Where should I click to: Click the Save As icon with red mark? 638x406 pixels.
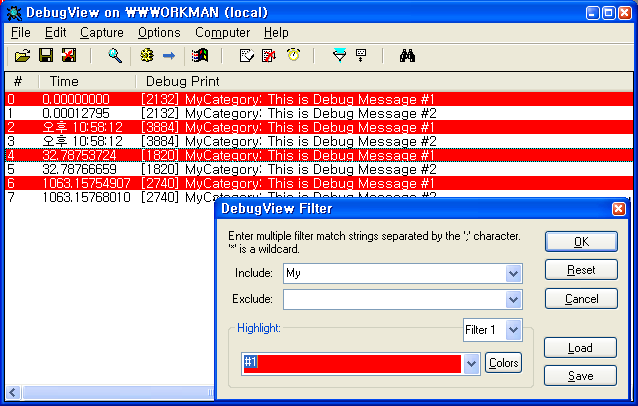coord(69,55)
